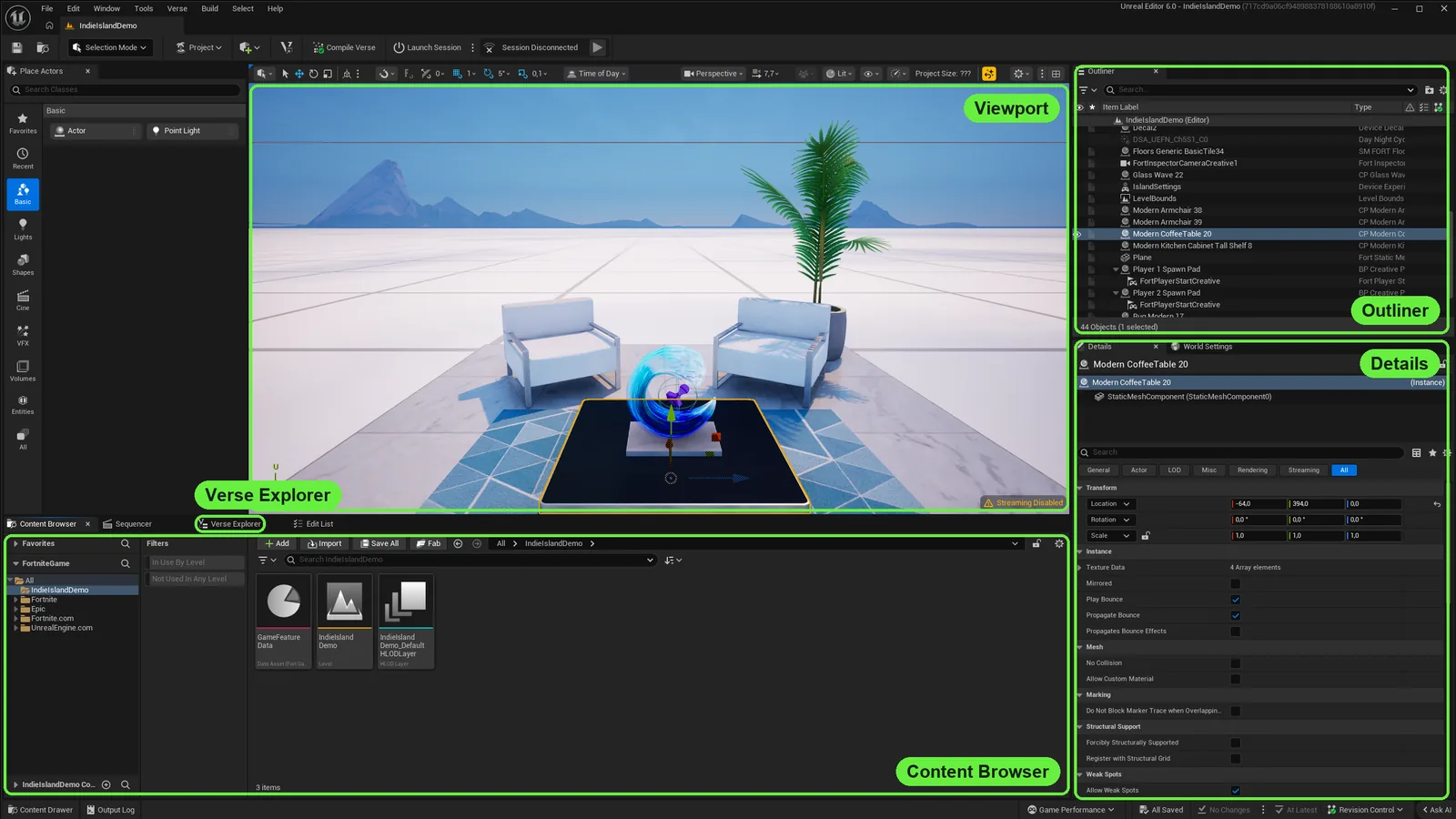1456x819 pixels.
Task: Select the rotate tool in viewport toolbar
Action: [313, 74]
